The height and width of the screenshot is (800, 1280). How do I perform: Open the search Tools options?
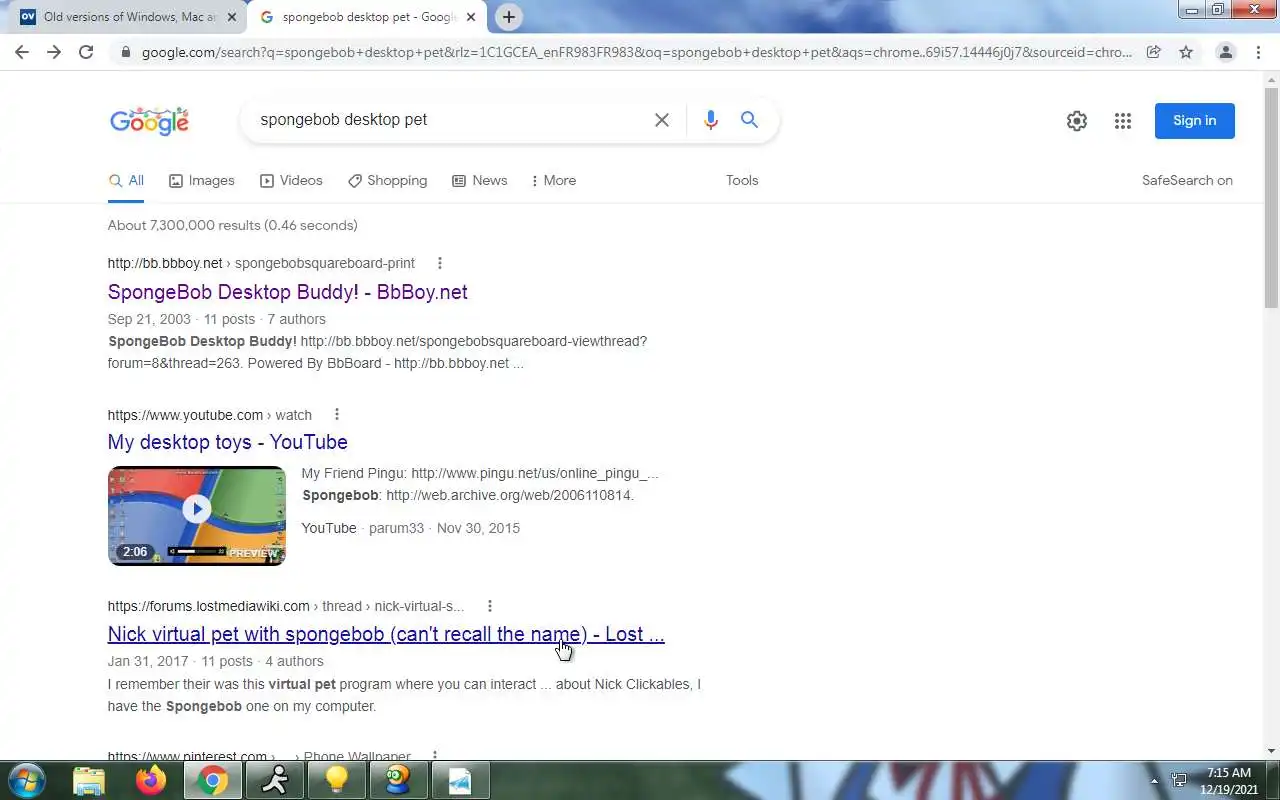tap(742, 181)
